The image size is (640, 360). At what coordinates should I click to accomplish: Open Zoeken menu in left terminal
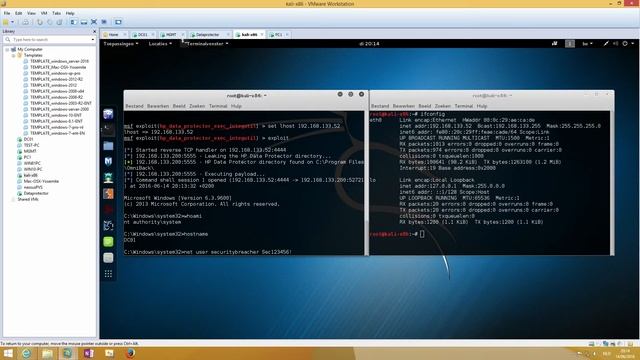197,106
